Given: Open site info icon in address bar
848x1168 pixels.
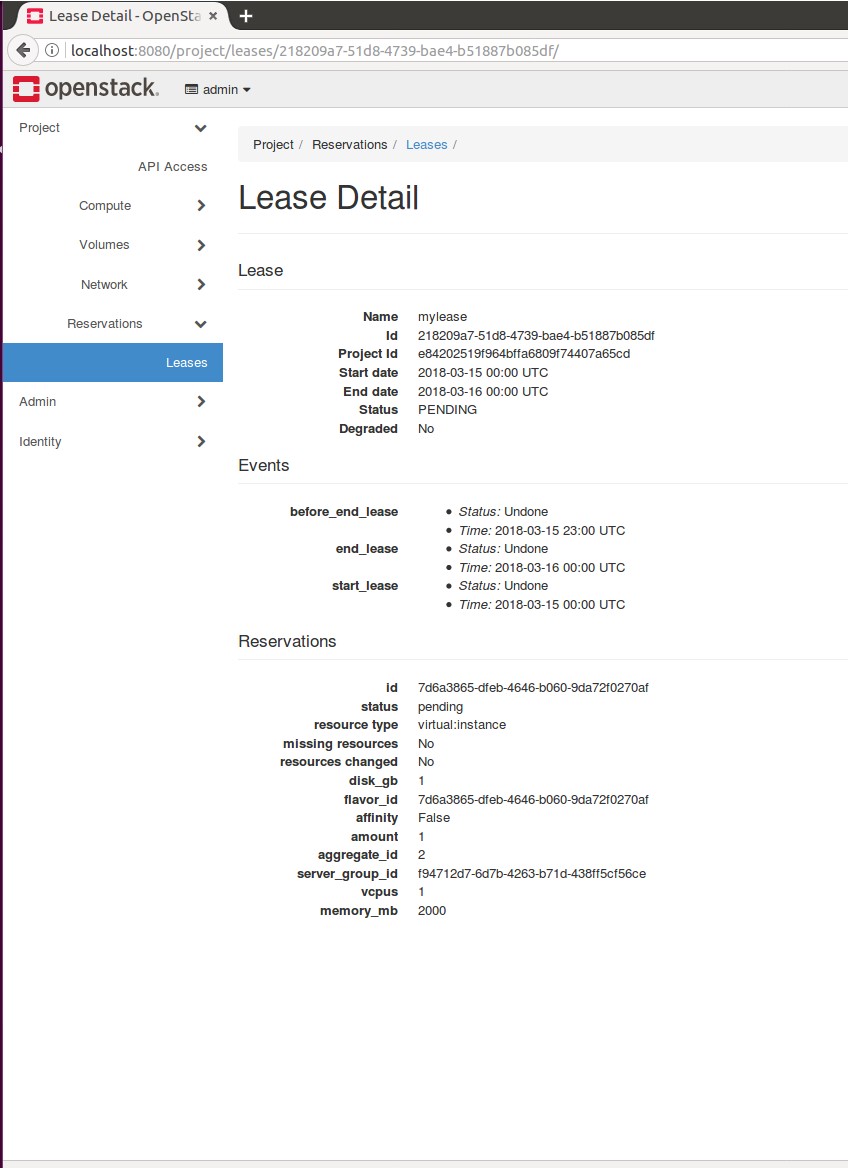Looking at the screenshot, I should tap(52, 51).
